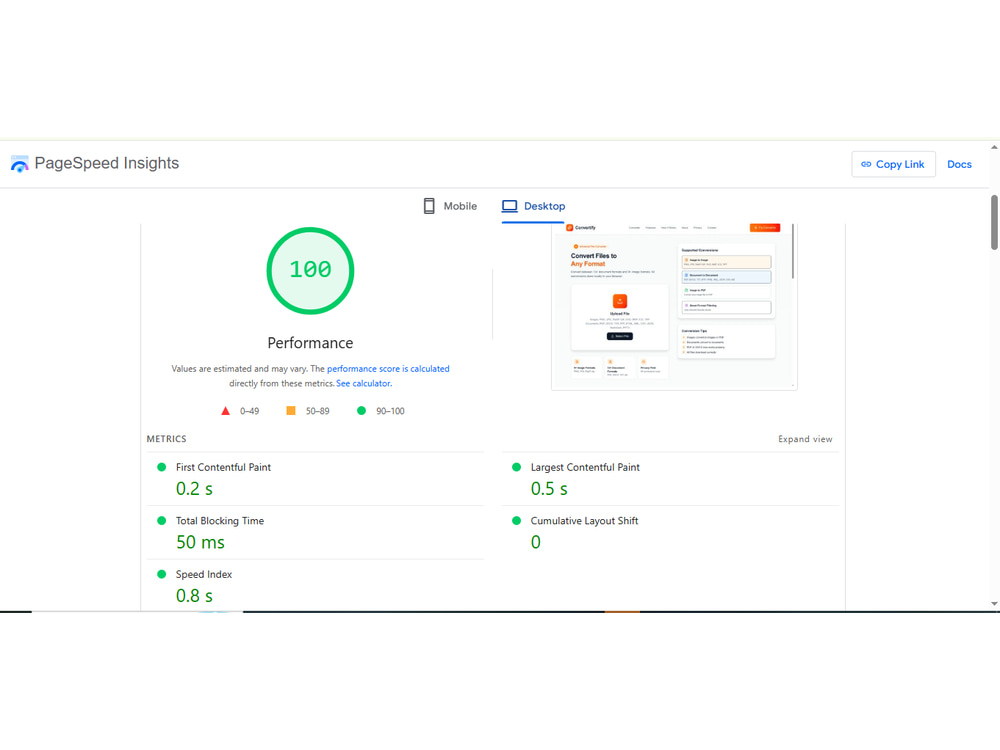Open the 'See calculator' link

pyautogui.click(x=363, y=383)
